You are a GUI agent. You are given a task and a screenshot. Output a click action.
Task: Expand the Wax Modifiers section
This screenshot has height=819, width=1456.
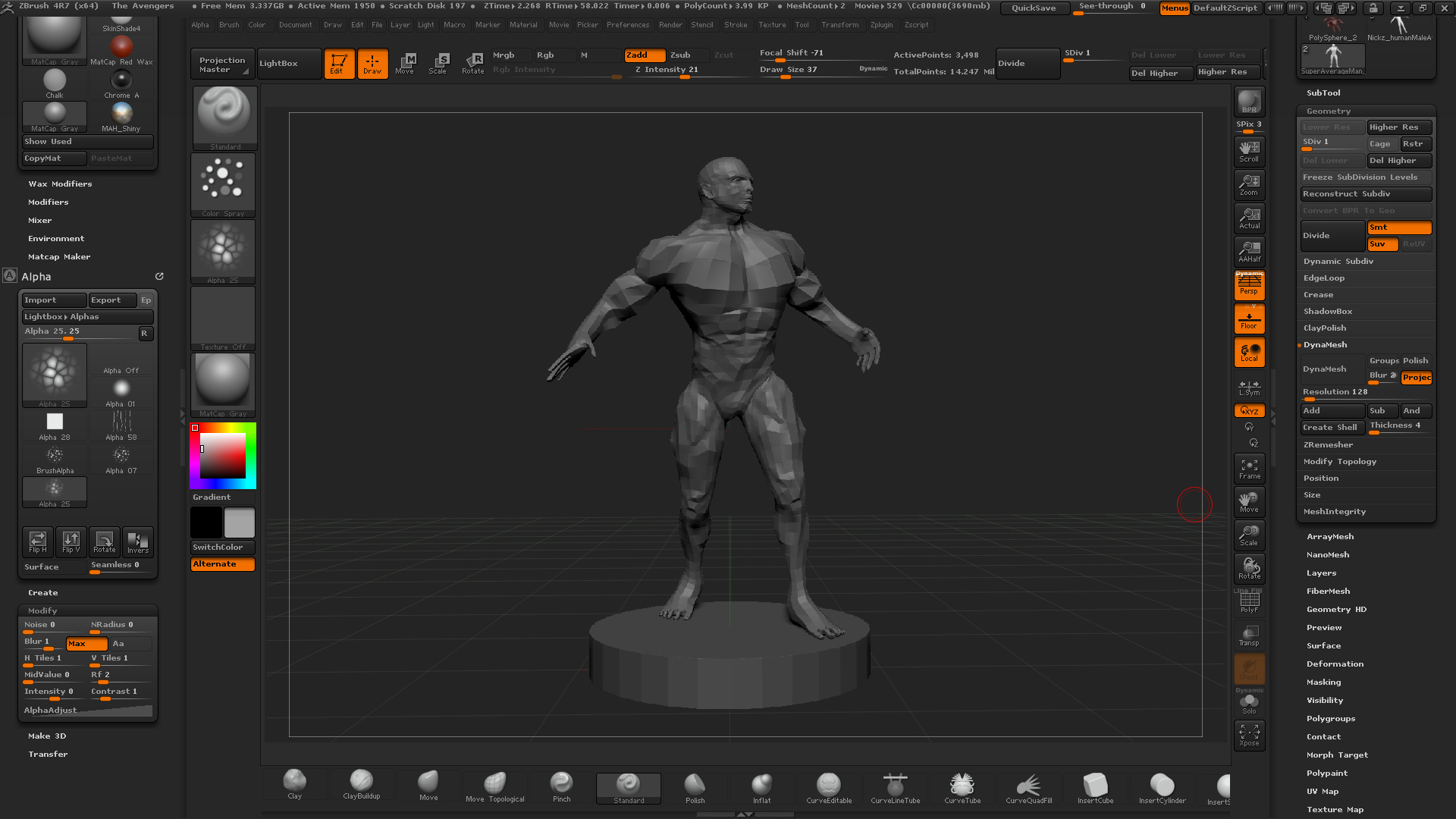click(x=60, y=184)
